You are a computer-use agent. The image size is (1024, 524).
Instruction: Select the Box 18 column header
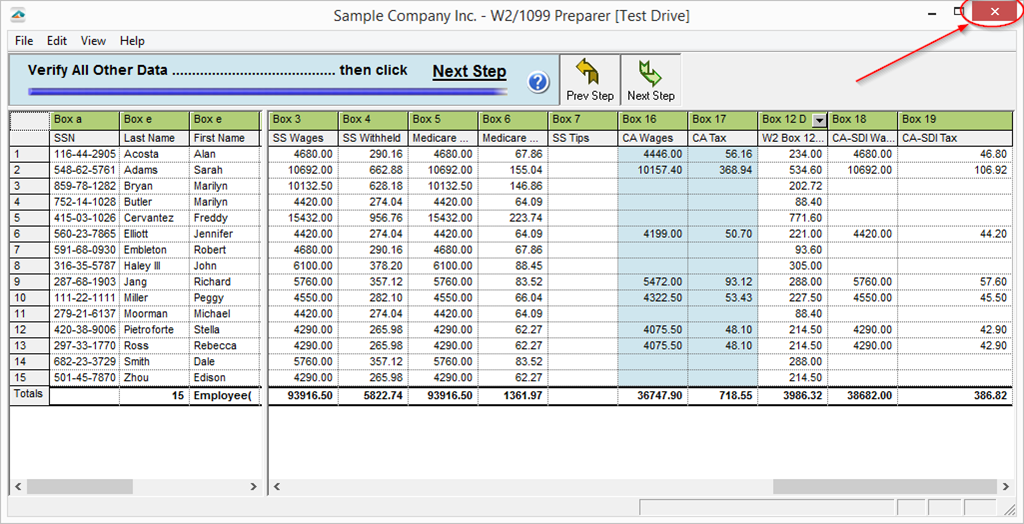coord(863,120)
